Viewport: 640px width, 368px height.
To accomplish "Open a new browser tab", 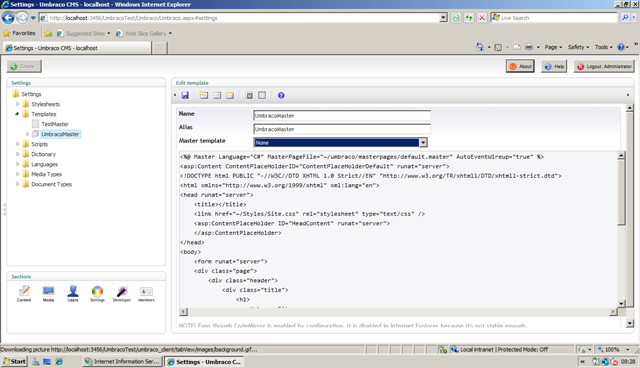I will coord(160,48).
